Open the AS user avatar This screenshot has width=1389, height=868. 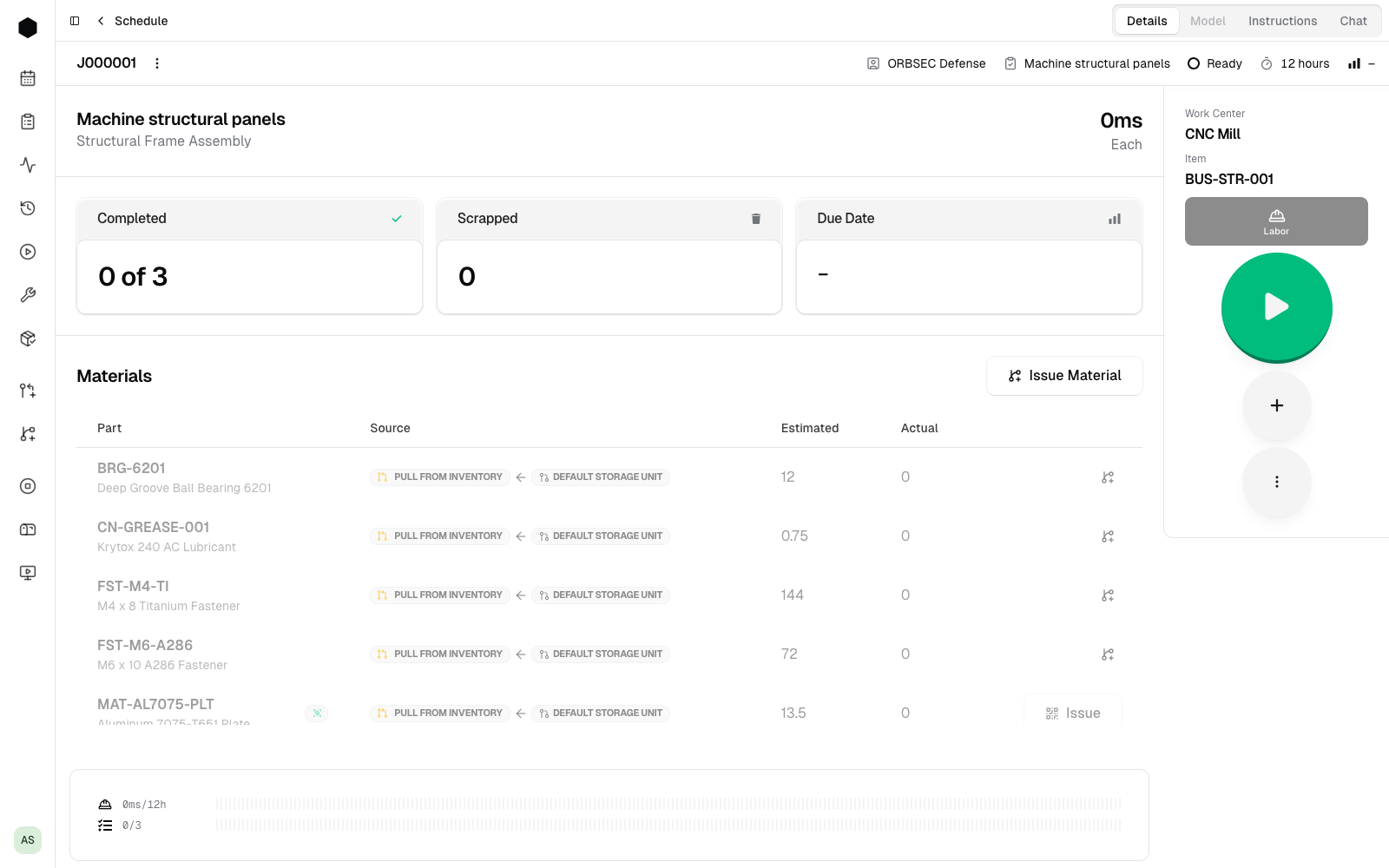coord(28,840)
